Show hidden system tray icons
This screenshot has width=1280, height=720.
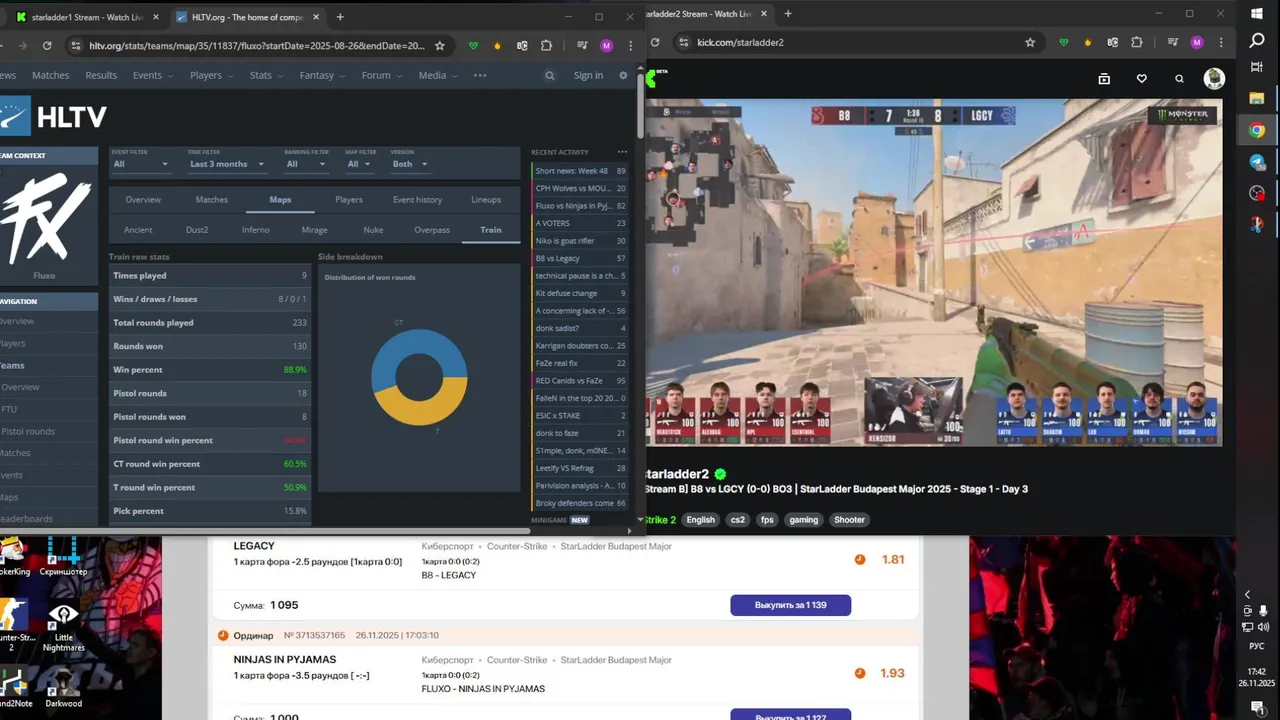pos(1247,594)
